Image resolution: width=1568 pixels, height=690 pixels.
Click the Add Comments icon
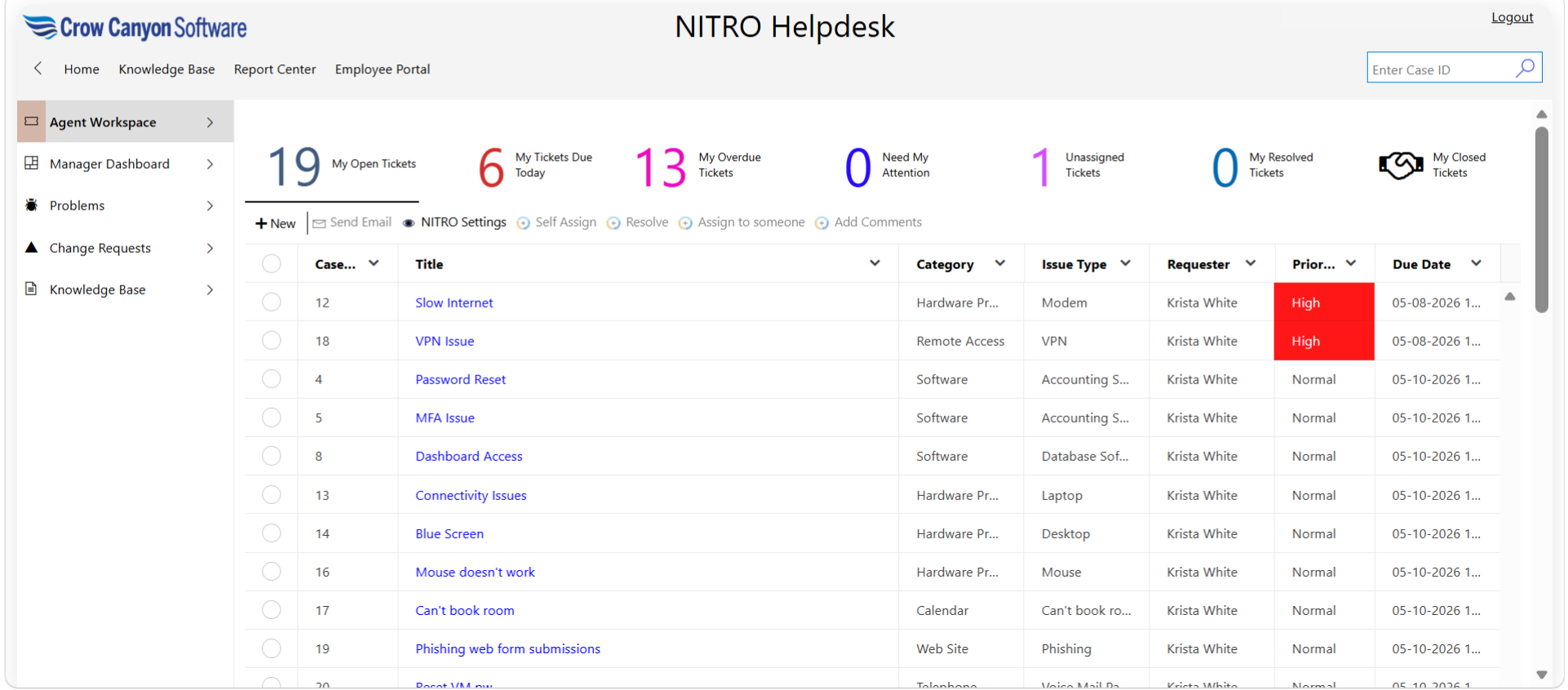tap(822, 223)
